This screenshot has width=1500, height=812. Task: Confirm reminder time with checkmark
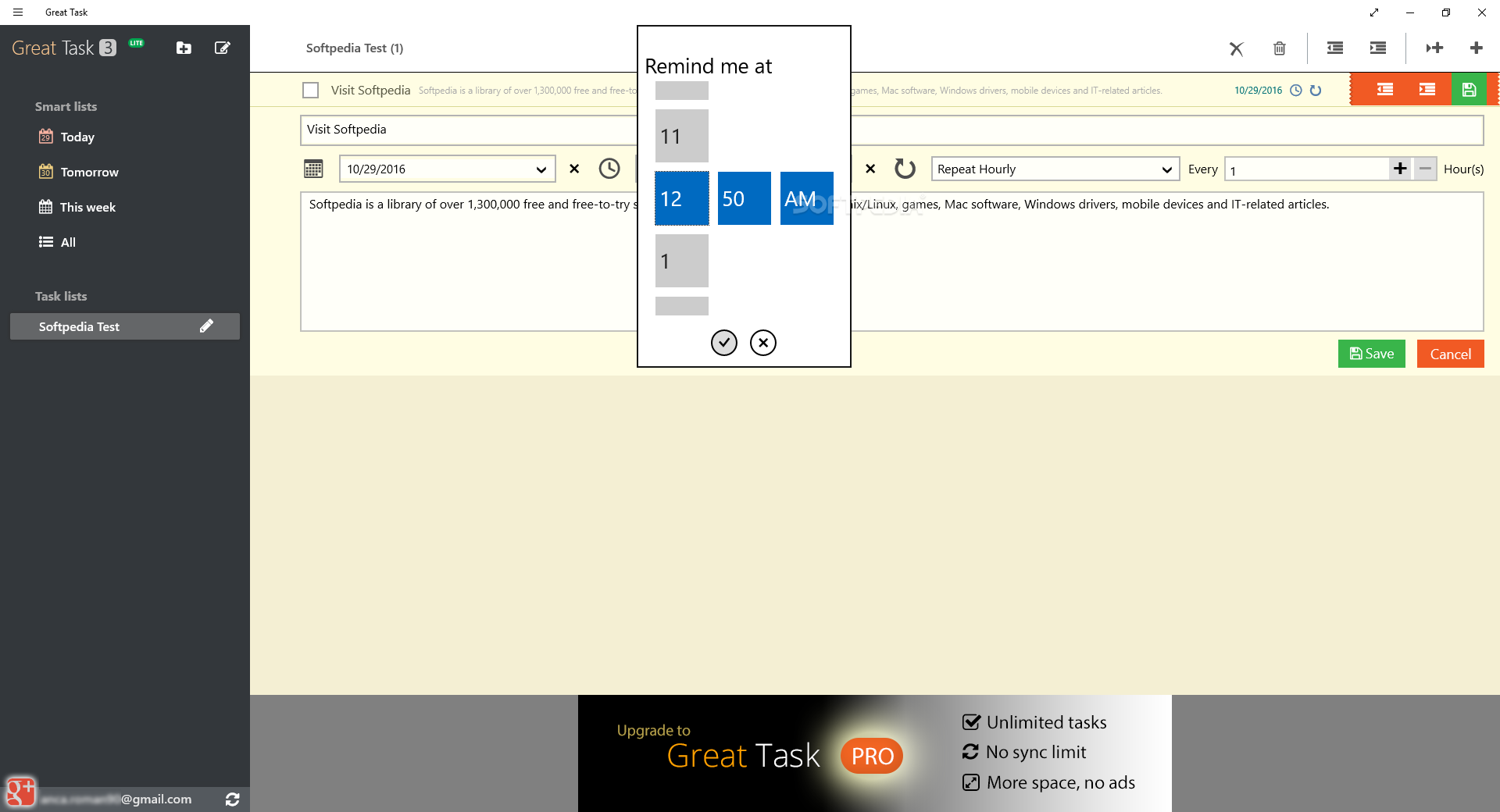coord(724,342)
